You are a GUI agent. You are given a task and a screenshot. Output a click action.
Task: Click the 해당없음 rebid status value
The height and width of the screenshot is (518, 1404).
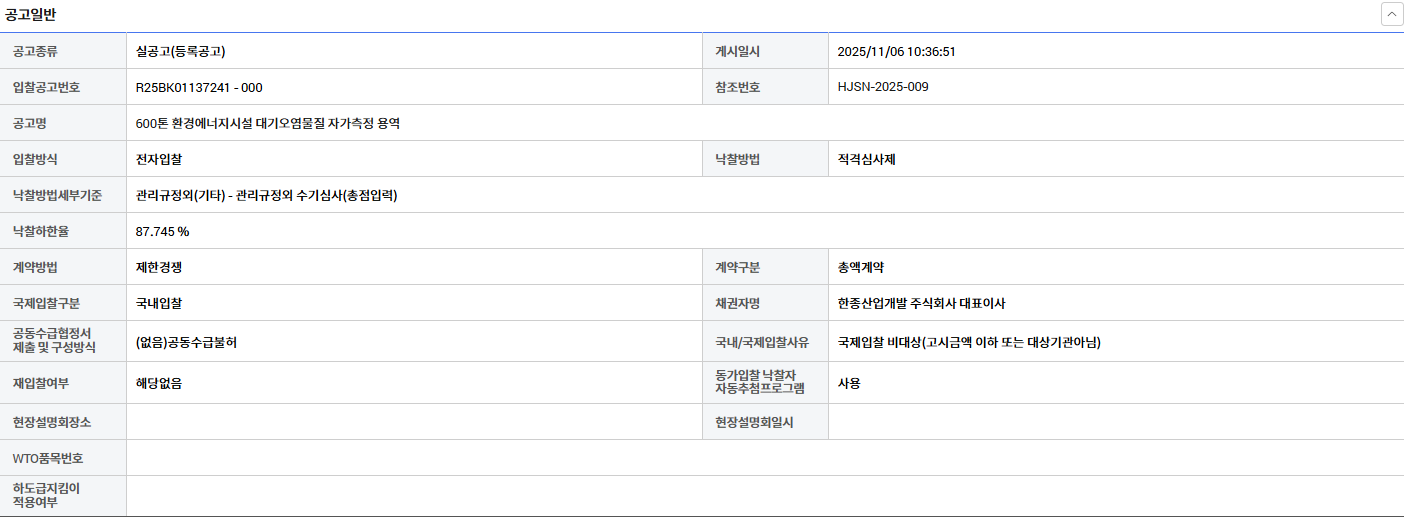click(159, 383)
